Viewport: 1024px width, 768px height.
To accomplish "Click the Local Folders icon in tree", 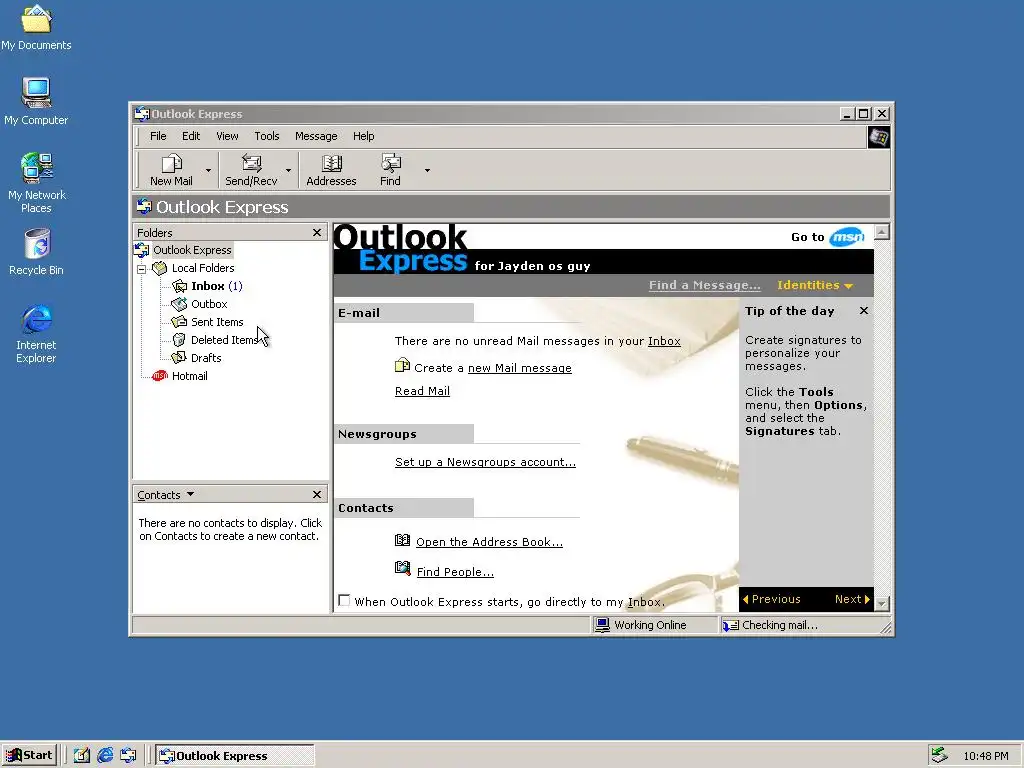I will point(159,268).
